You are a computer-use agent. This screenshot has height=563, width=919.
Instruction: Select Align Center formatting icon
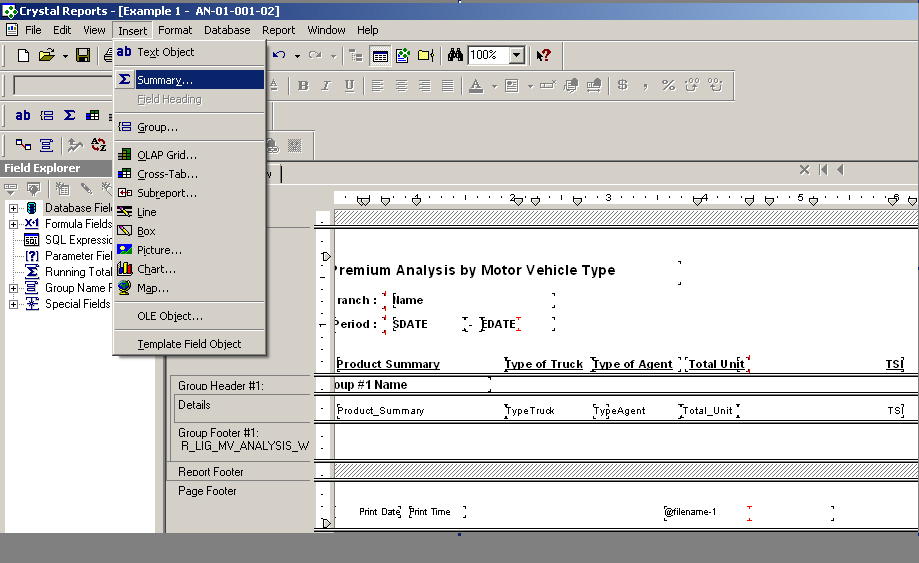point(401,86)
